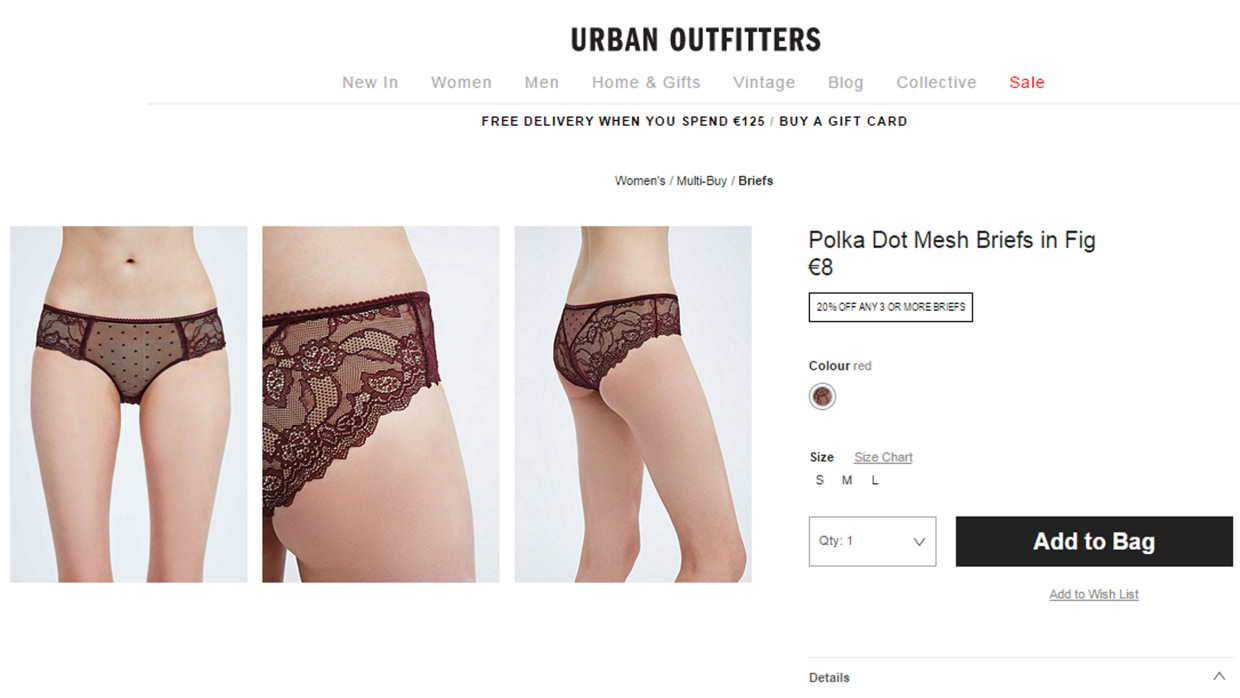This screenshot has height=698, width=1240.
Task: Visit the Sale section
Action: tap(1027, 82)
